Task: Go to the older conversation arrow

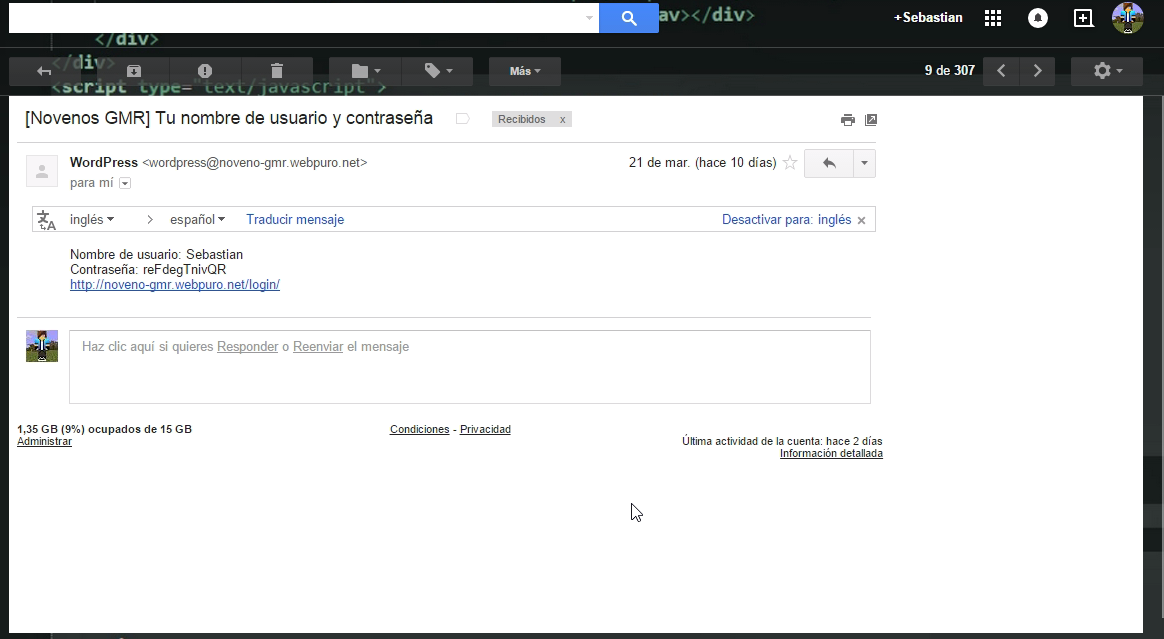Action: 1037,71
